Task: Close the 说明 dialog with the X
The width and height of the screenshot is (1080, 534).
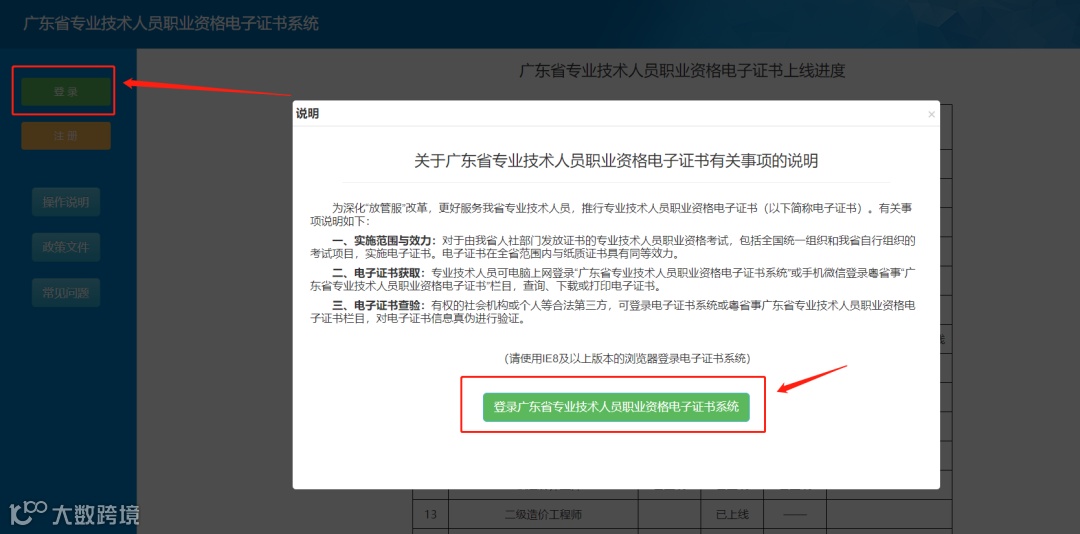Action: [931, 114]
